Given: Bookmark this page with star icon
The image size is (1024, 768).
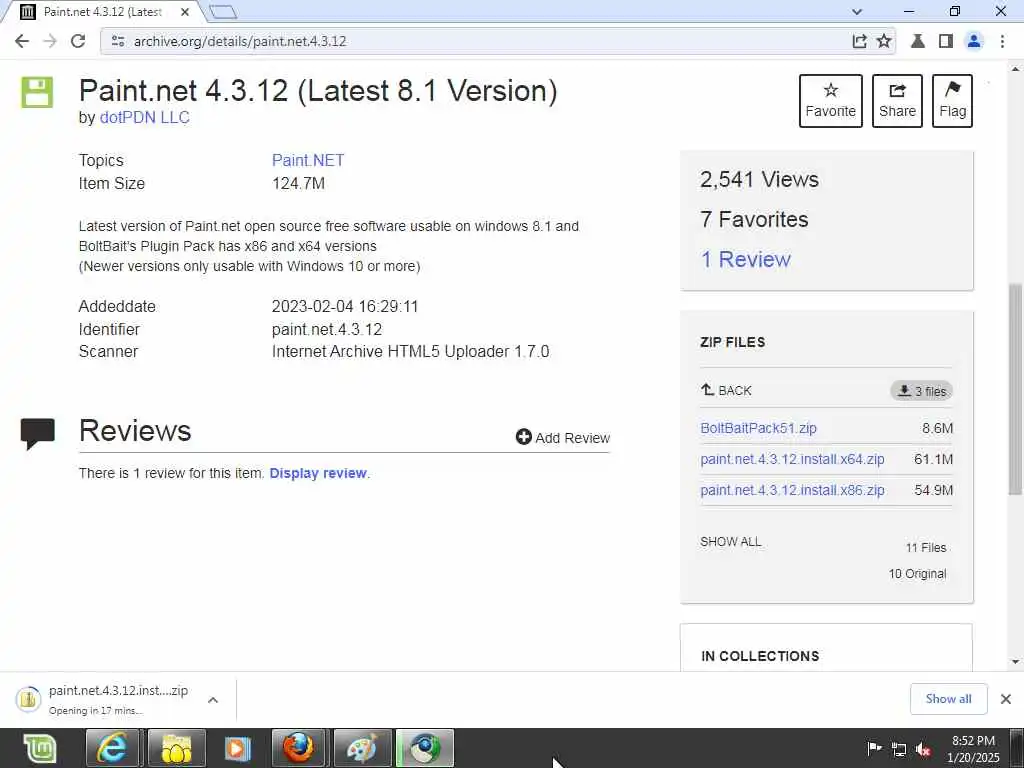Looking at the screenshot, I should point(884,41).
